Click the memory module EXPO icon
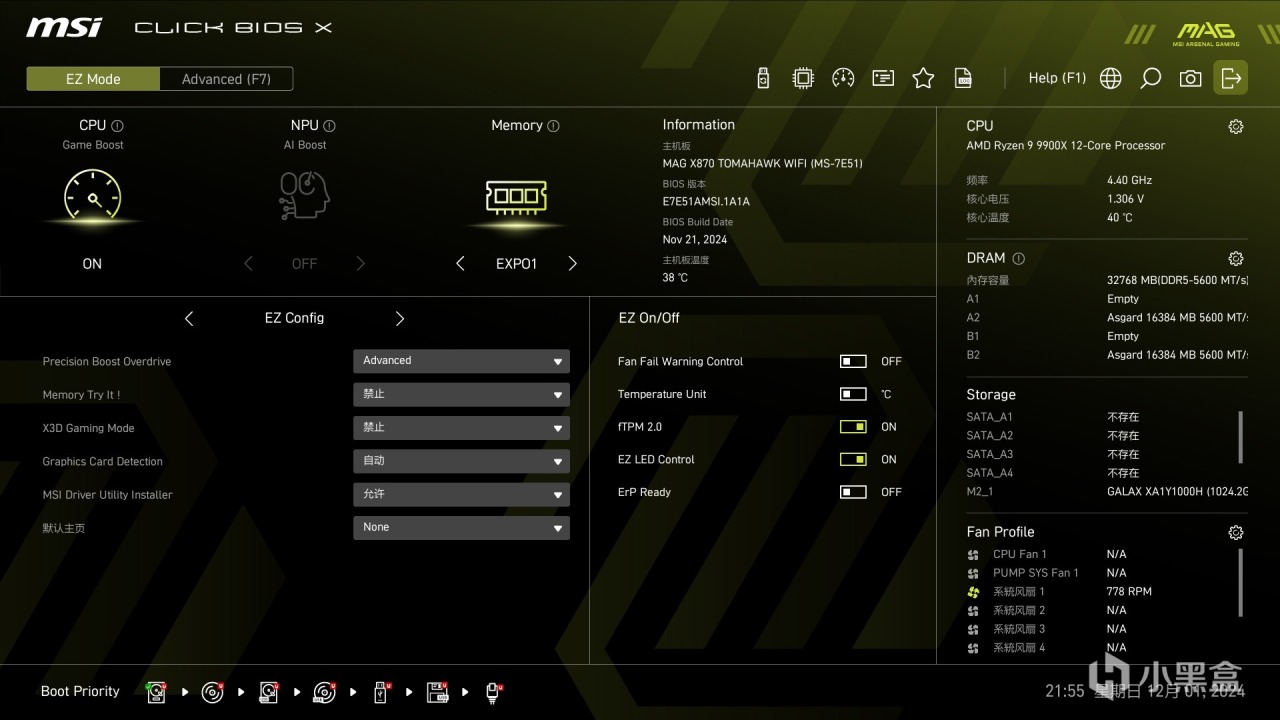Viewport: 1280px width, 720px height. coord(516,196)
